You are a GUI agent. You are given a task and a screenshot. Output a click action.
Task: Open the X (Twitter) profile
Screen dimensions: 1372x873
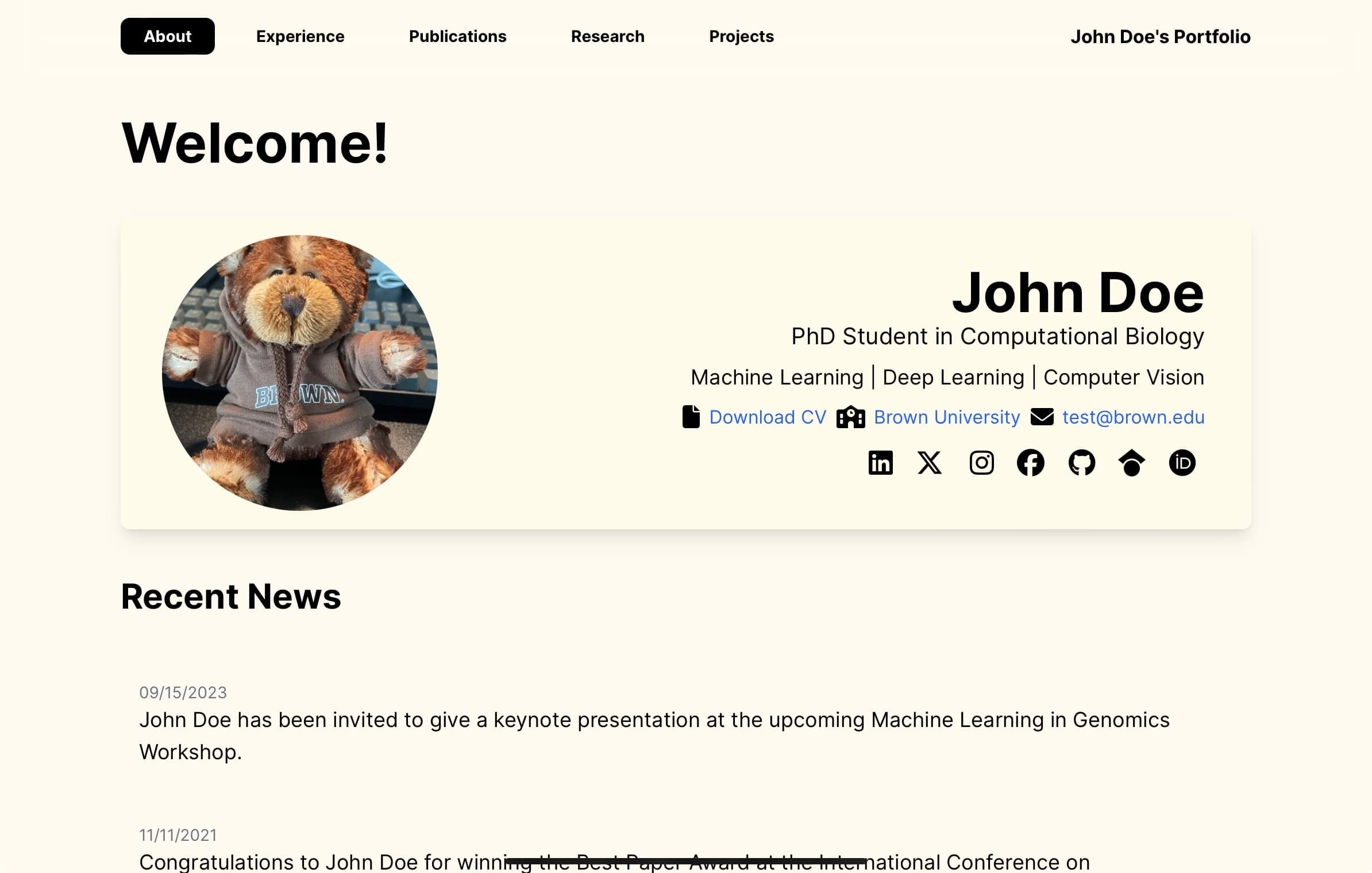tap(930, 462)
